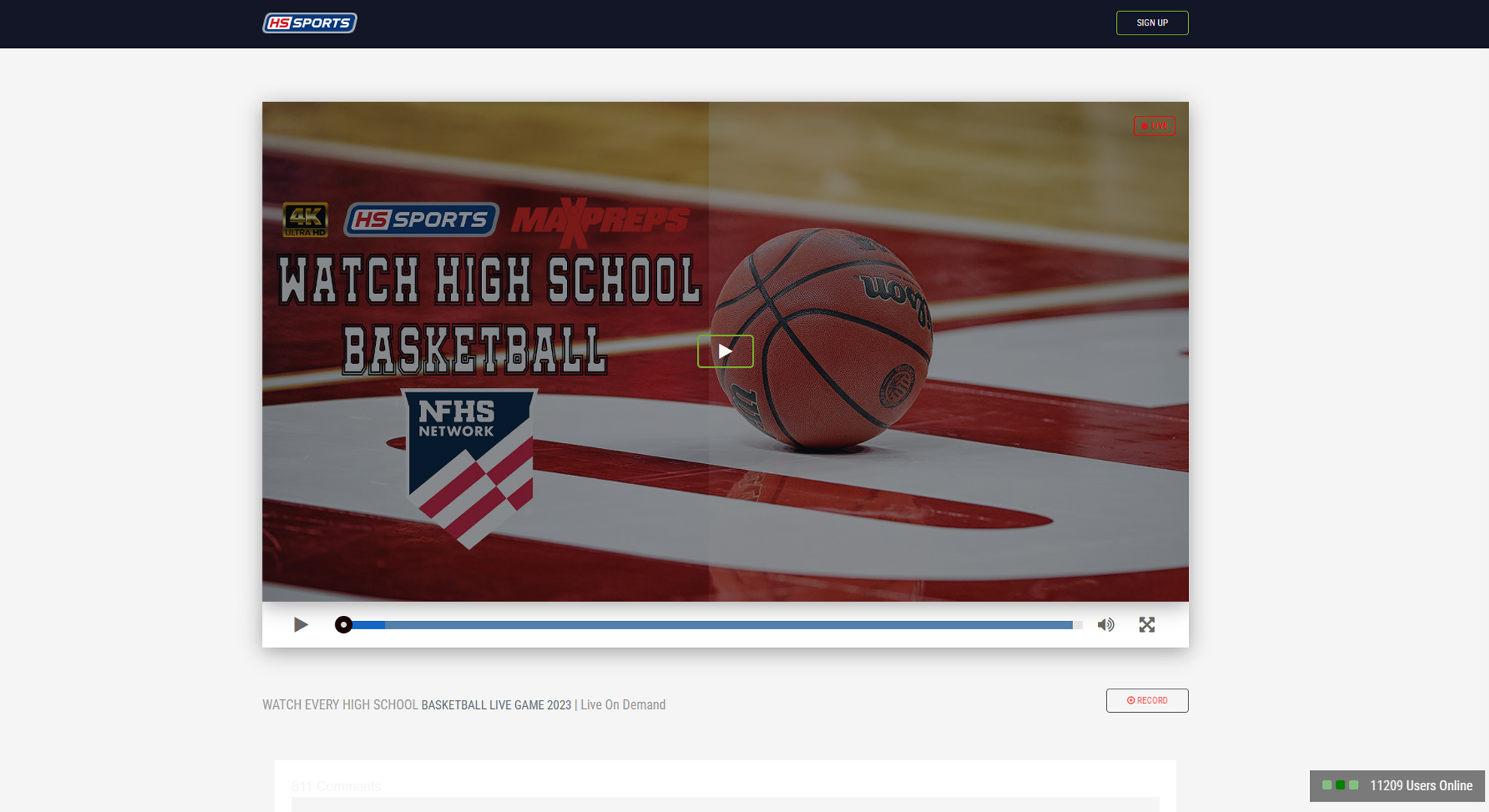The height and width of the screenshot is (812, 1489).
Task: Click the green status dots indicator
Action: 1340,785
